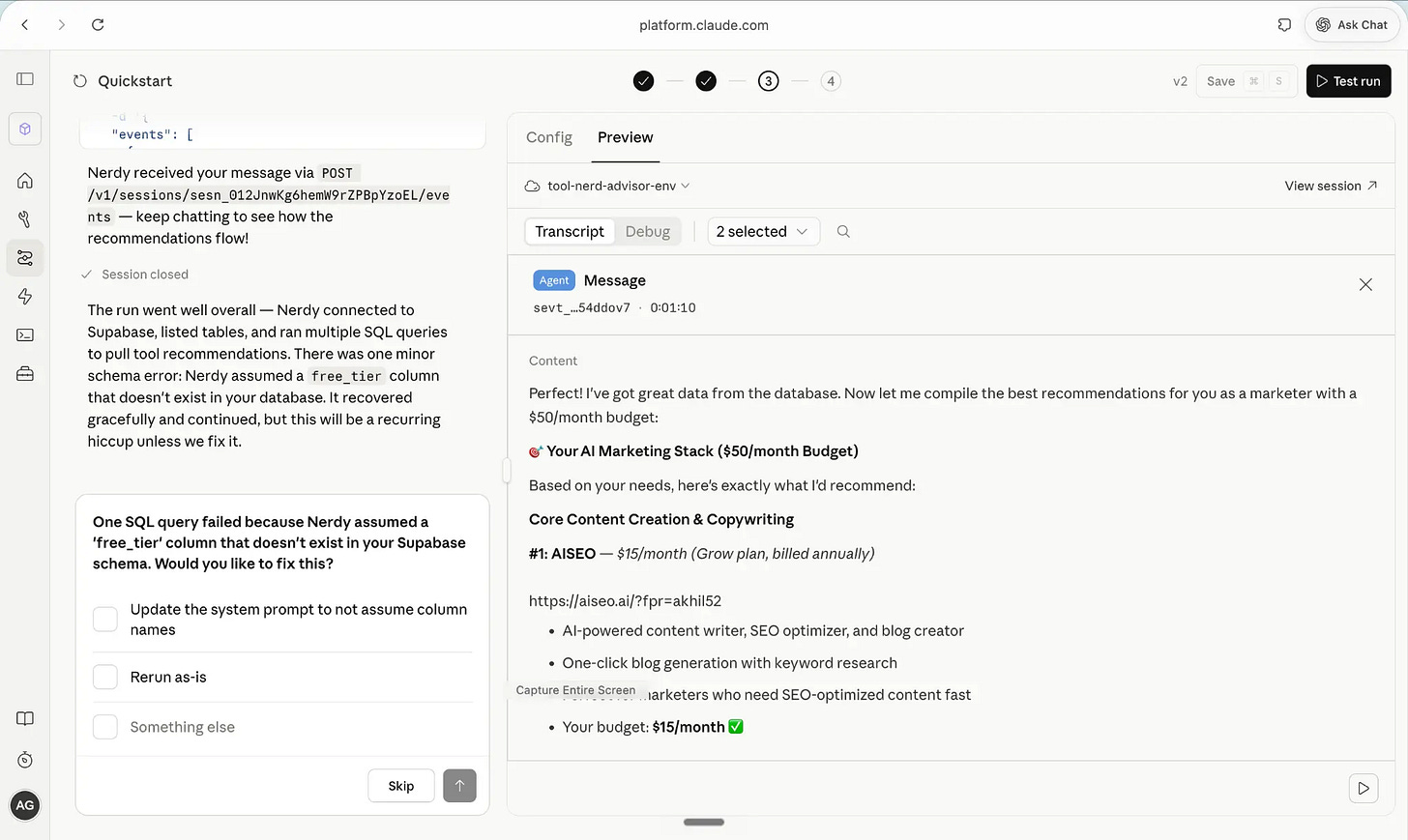Start a Test run

1348,81
